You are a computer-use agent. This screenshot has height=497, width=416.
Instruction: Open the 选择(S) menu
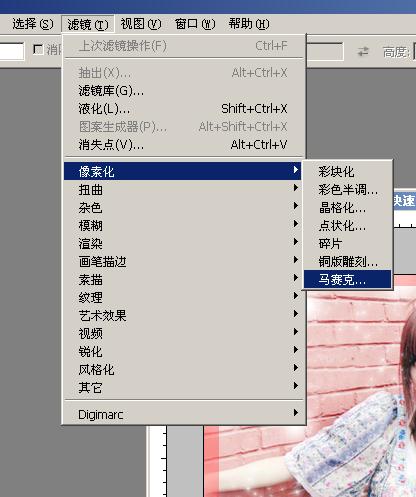point(32,24)
